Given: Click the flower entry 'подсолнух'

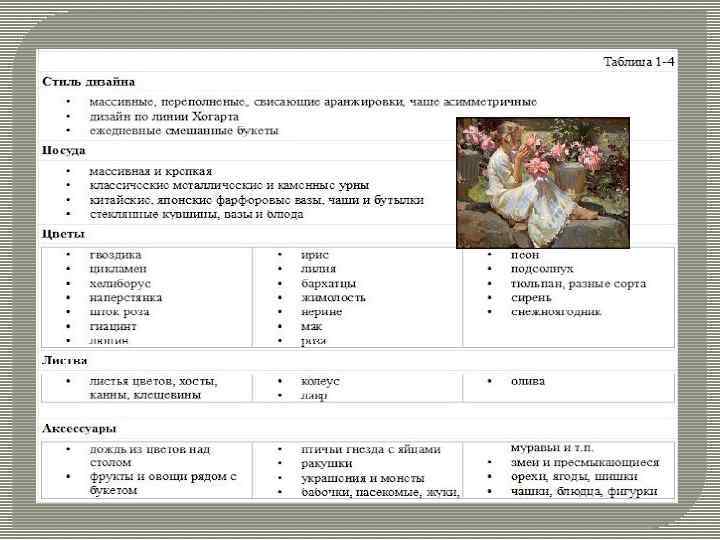Looking at the screenshot, I should [542, 269].
